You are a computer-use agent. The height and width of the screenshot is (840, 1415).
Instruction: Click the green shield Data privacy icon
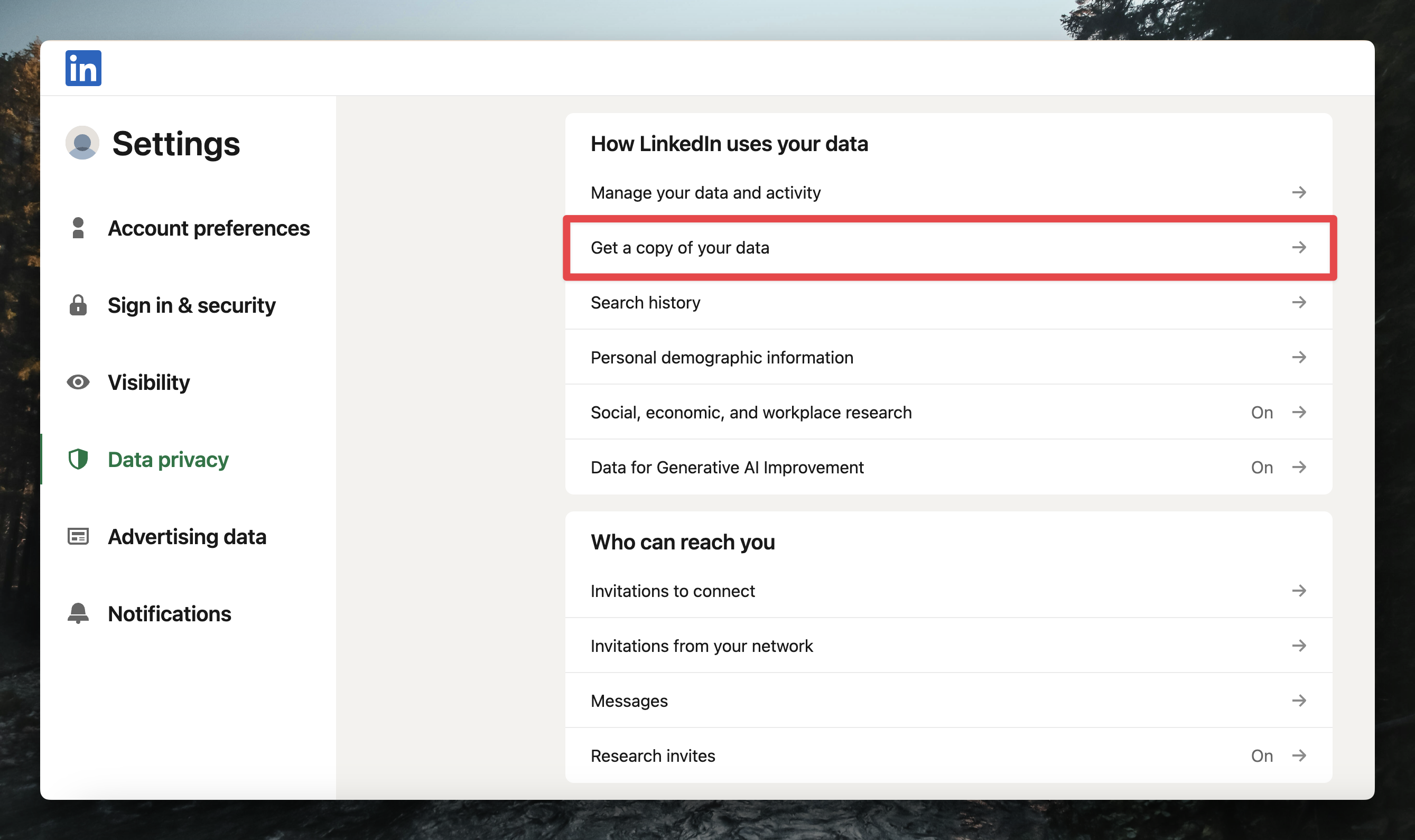(x=78, y=459)
